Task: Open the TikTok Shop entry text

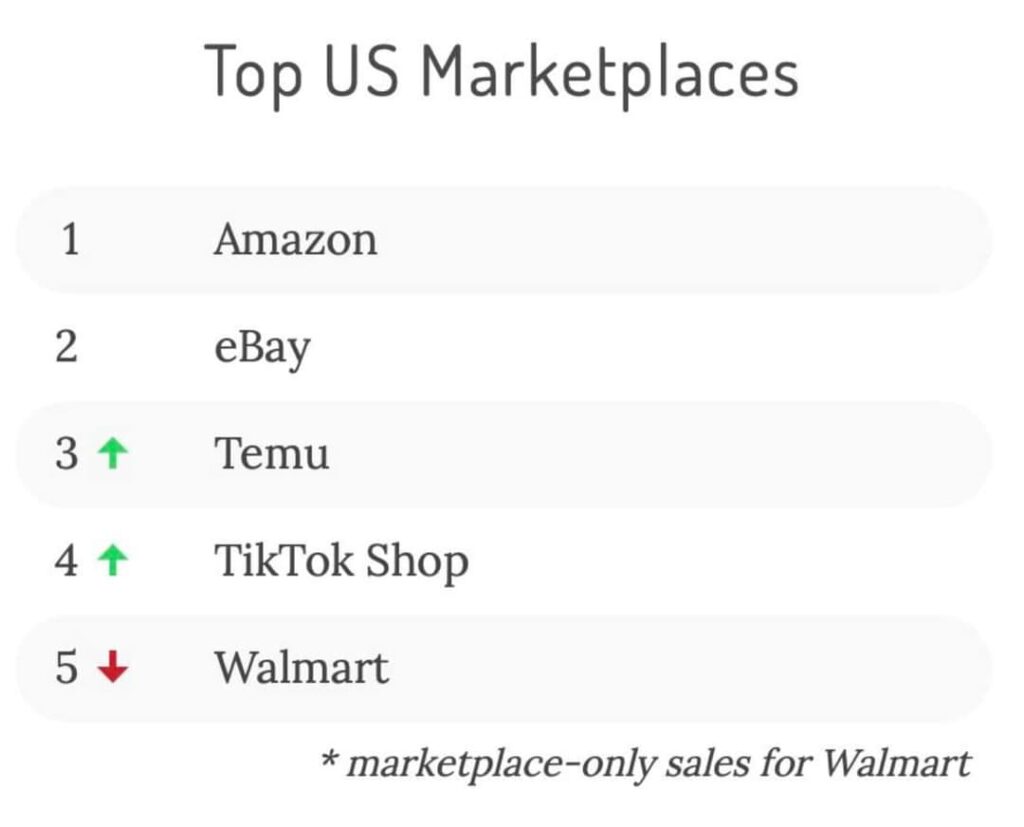Action: pyautogui.click(x=342, y=562)
